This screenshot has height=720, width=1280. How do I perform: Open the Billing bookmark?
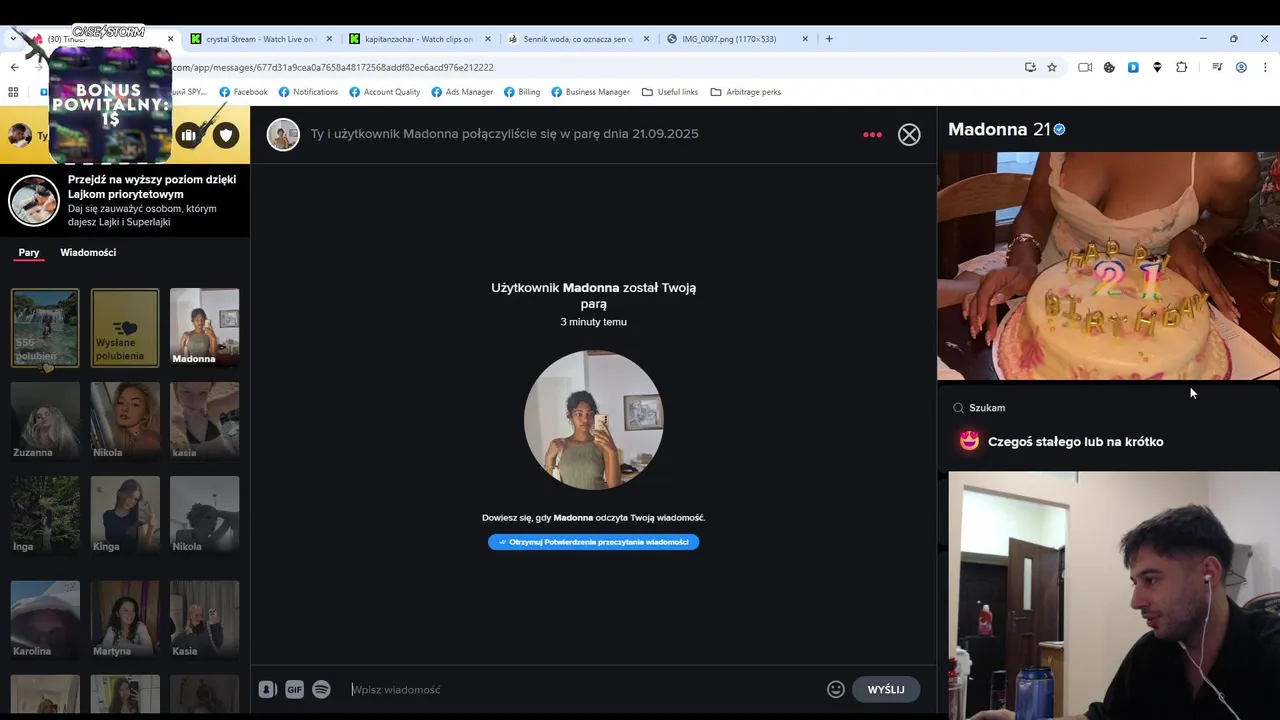point(522,92)
